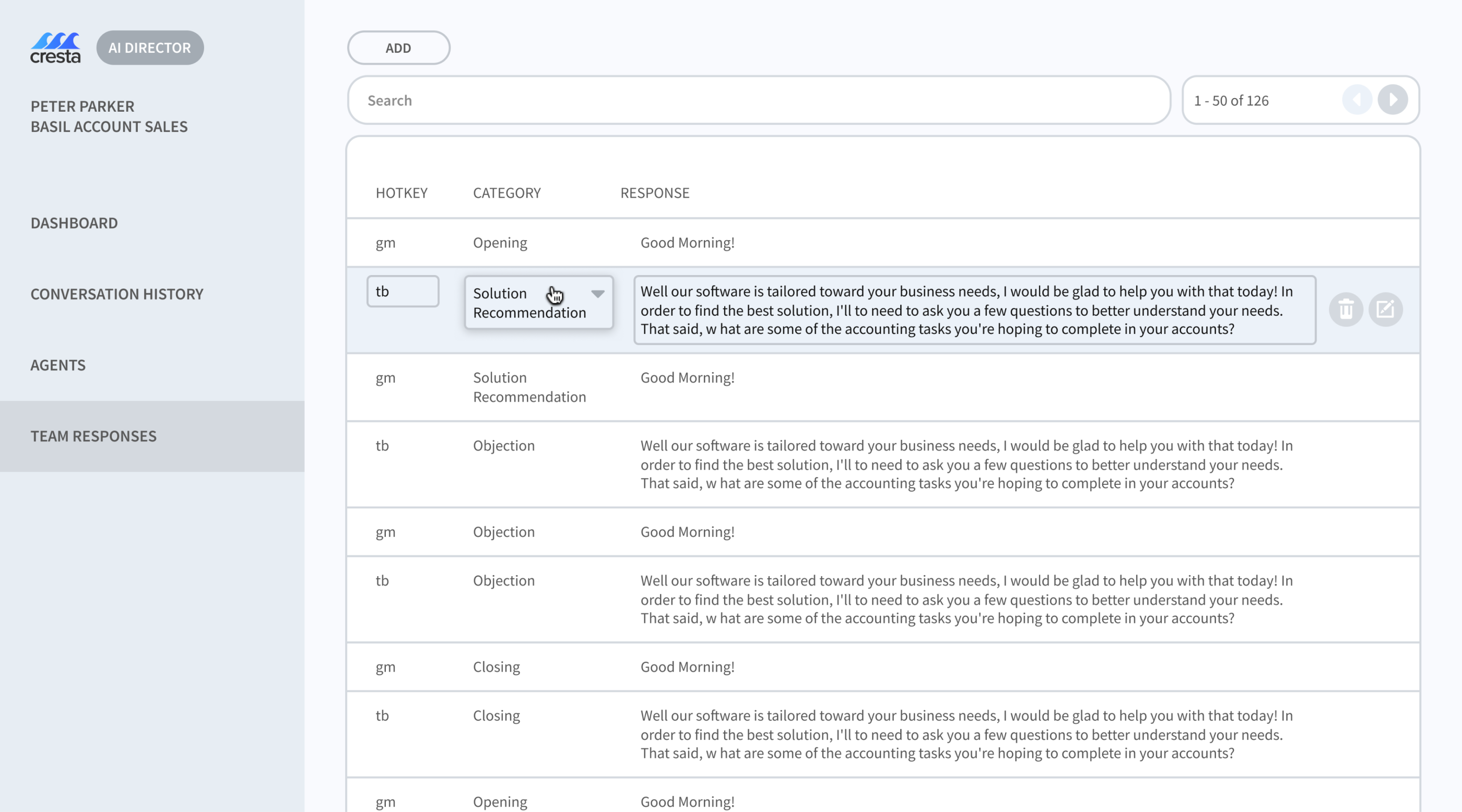
Task: Go to next page of responses
Action: coord(1393,100)
